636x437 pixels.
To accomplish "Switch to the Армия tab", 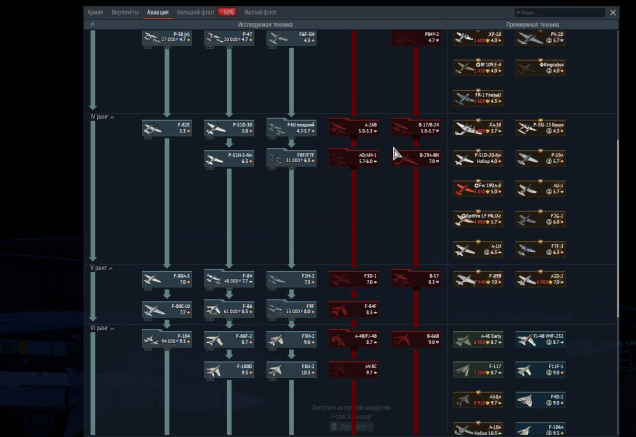I will coord(95,13).
